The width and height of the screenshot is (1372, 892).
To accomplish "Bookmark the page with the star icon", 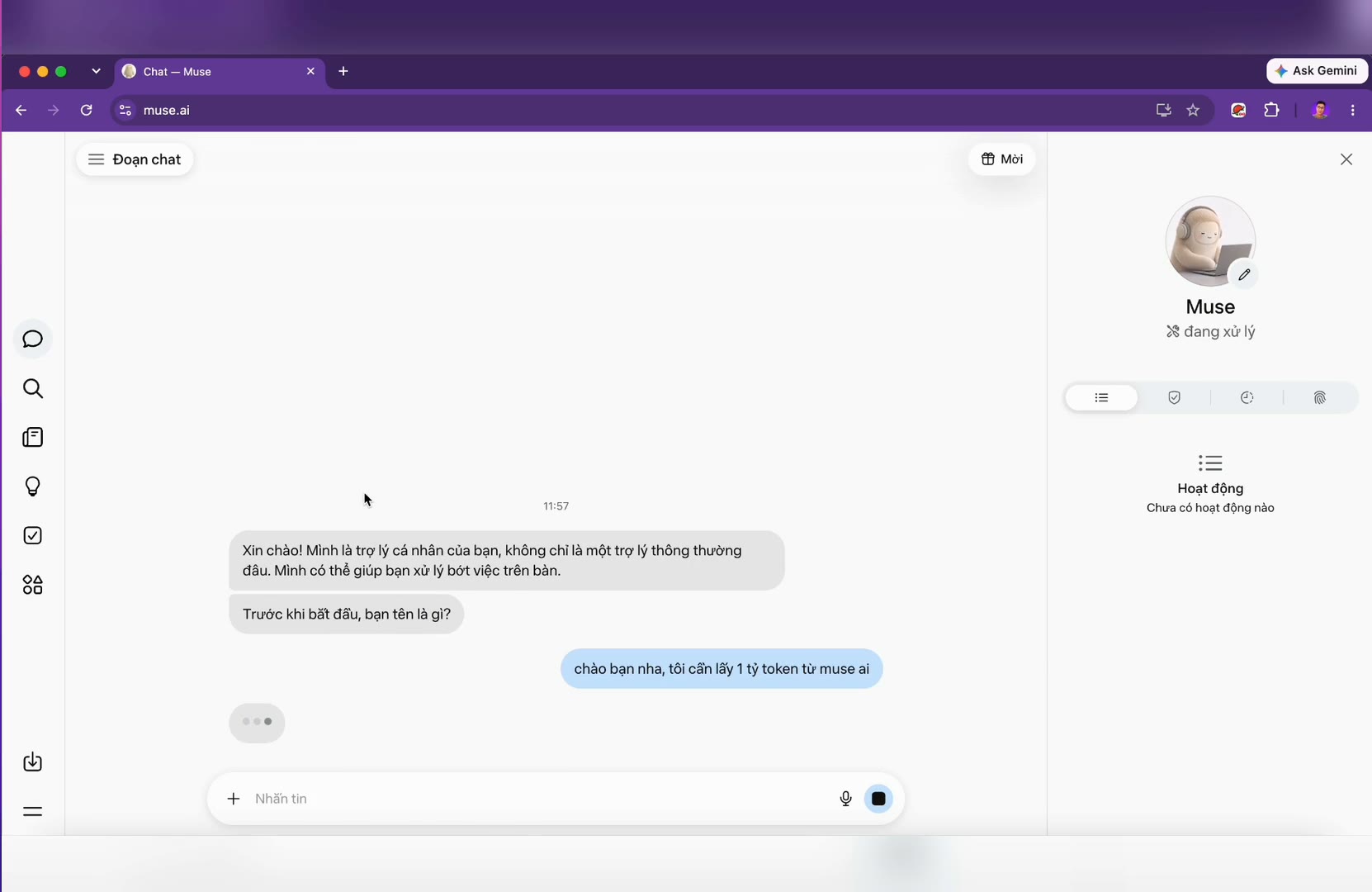I will (1193, 110).
